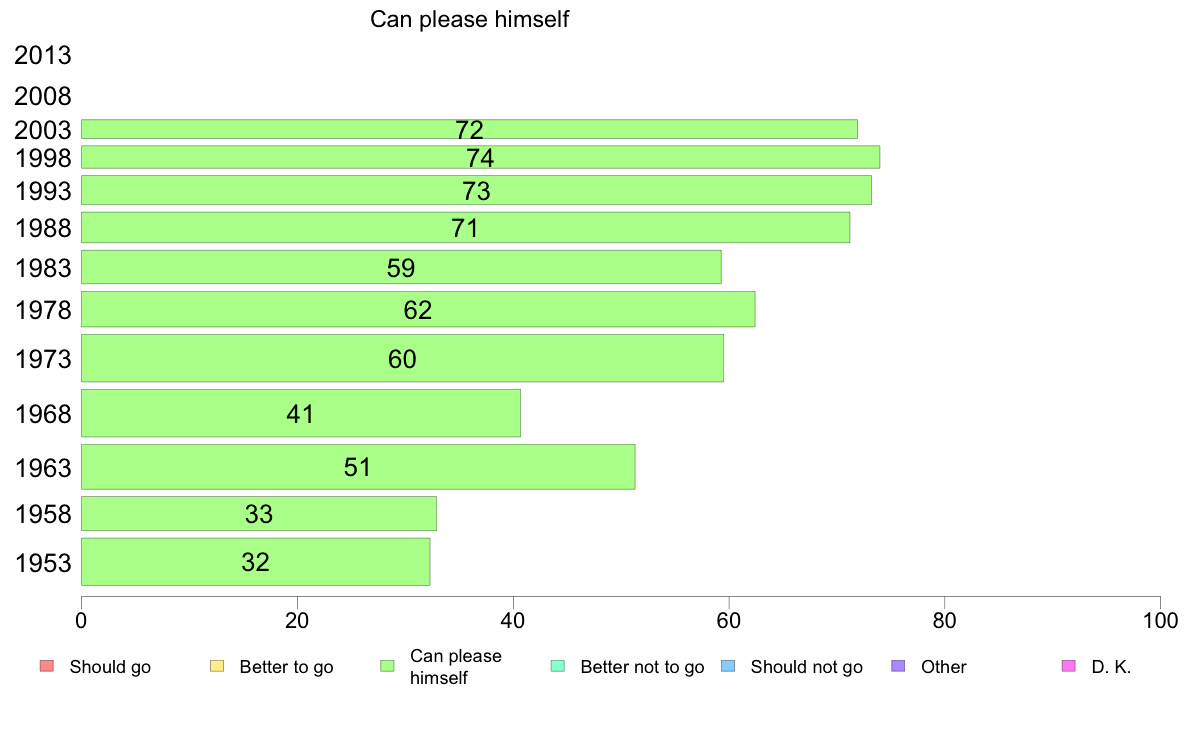The image size is (1188, 736).
Task: Select the green Can please himself swatch
Action: click(x=387, y=666)
